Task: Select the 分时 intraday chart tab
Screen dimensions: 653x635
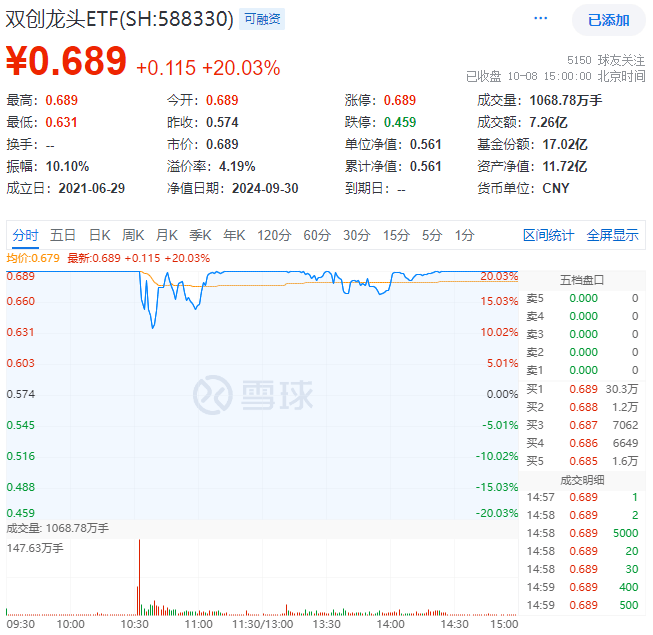Action: 25,235
